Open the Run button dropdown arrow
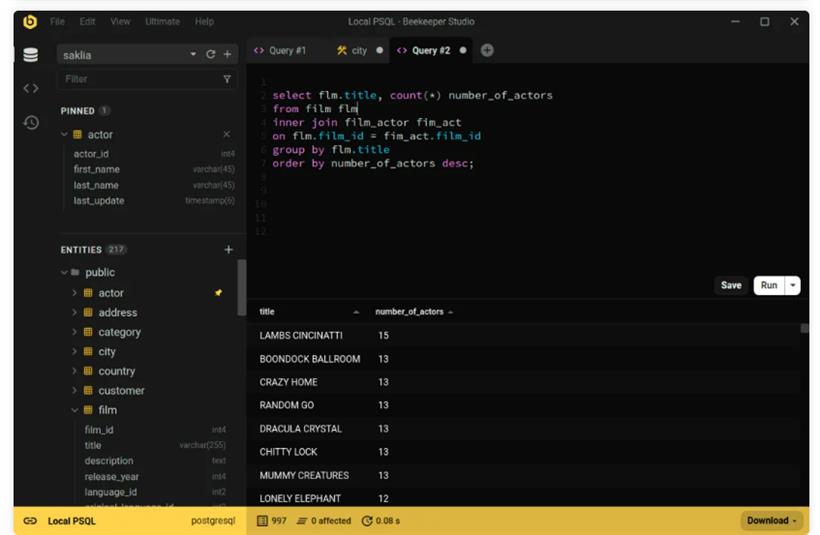 pyautogui.click(x=793, y=285)
